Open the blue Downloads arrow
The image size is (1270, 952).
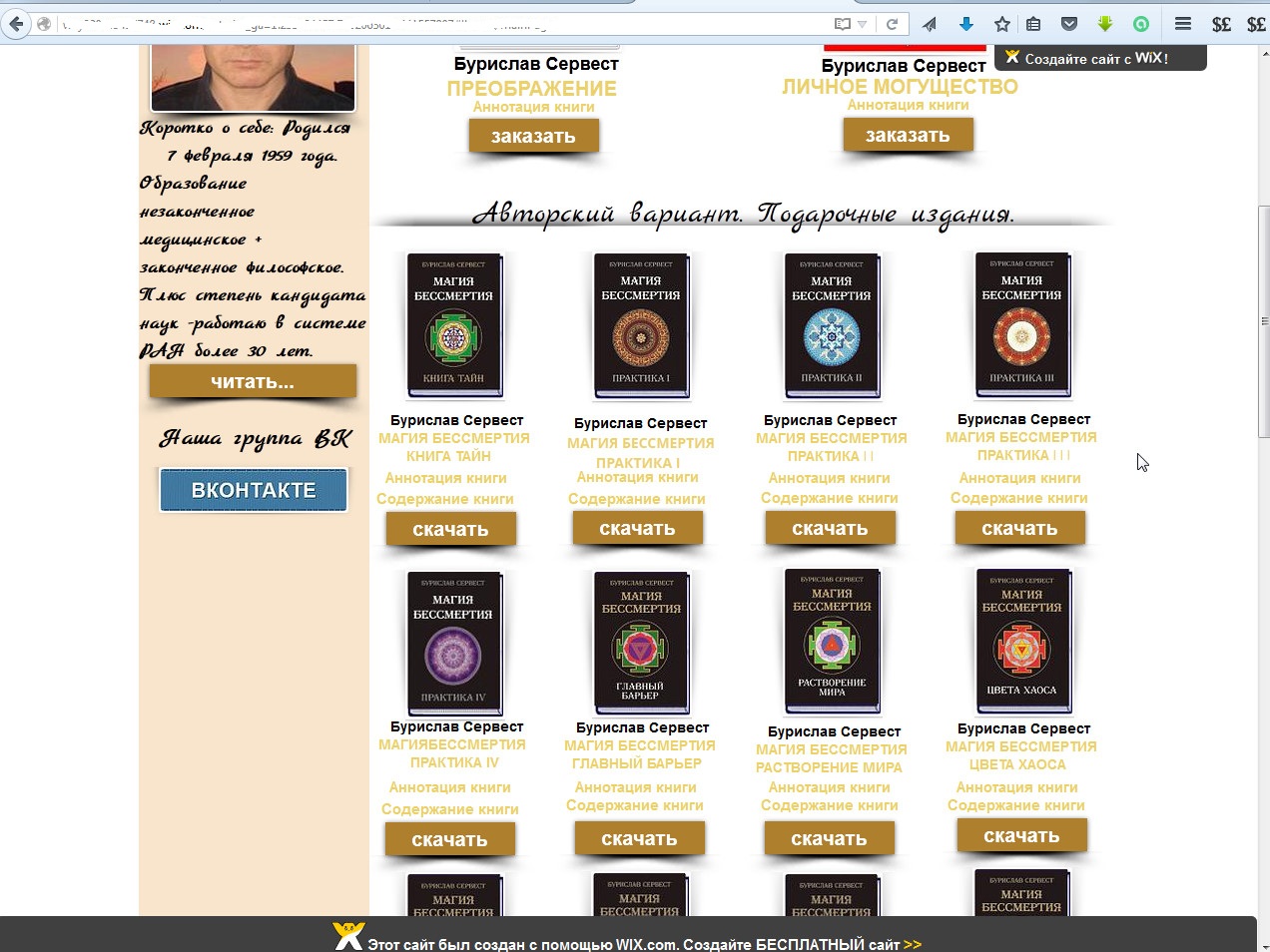[965, 24]
